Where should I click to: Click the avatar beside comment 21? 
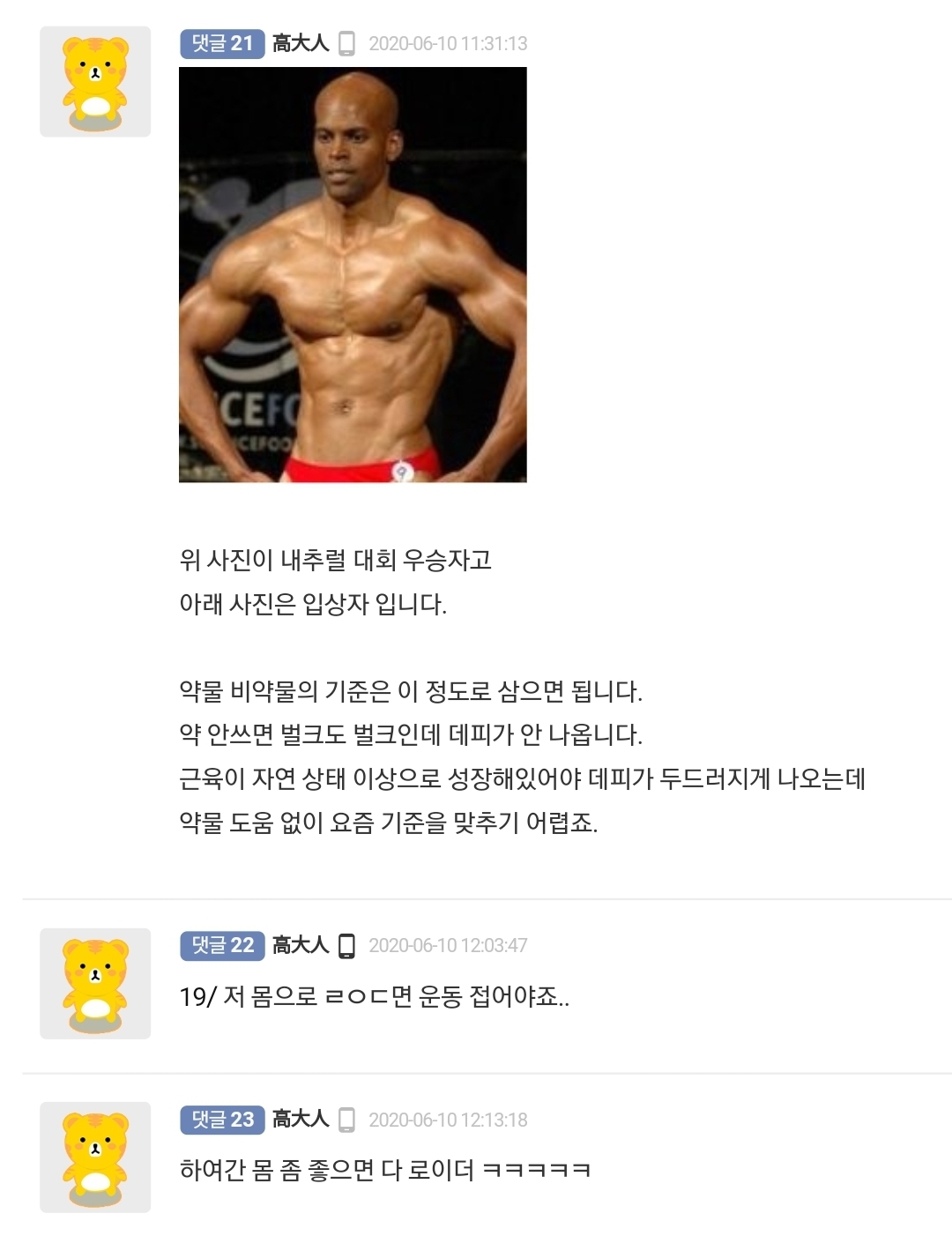[95, 82]
